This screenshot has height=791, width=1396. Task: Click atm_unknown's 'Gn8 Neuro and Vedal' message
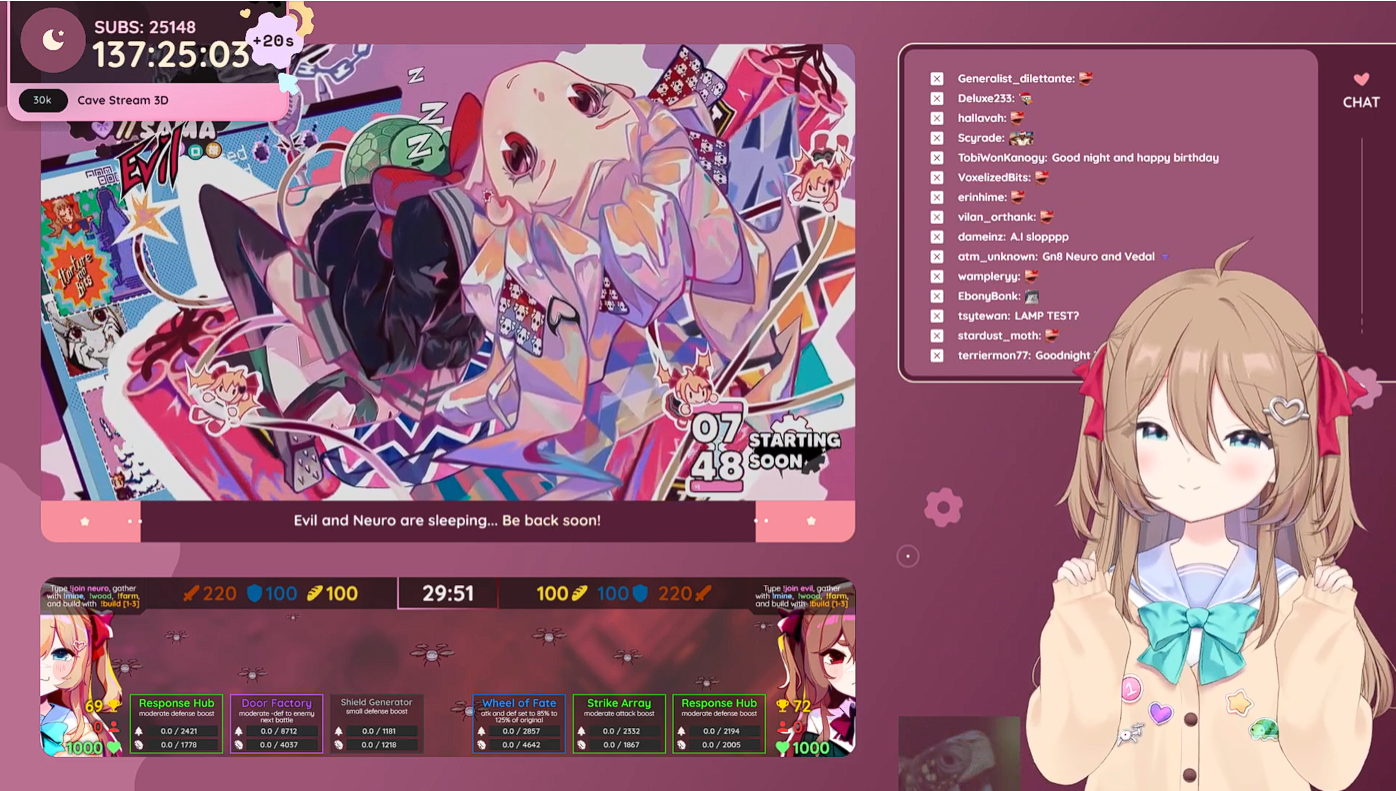click(x=1098, y=257)
